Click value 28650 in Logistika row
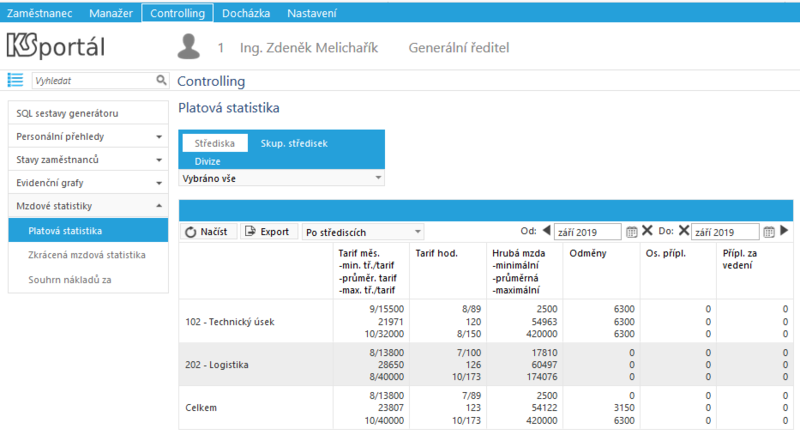This screenshot has width=800, height=435. pyautogui.click(x=390, y=365)
